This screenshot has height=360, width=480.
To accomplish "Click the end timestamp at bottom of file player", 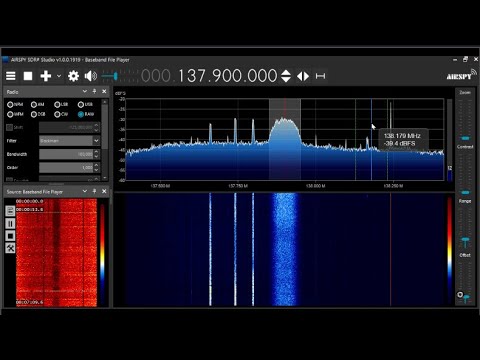I will click(x=30, y=302).
